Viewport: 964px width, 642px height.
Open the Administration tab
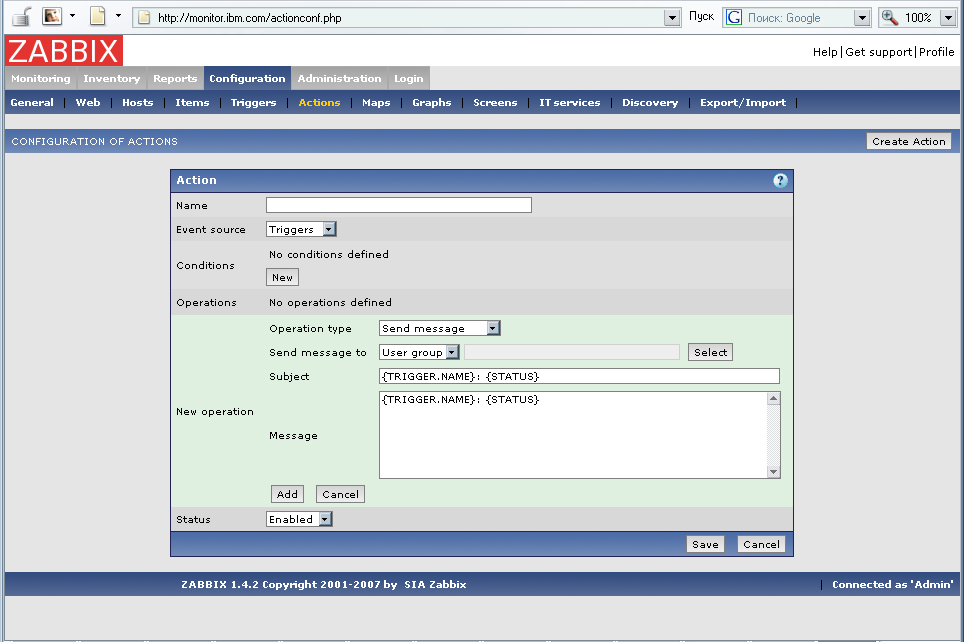[339, 79]
